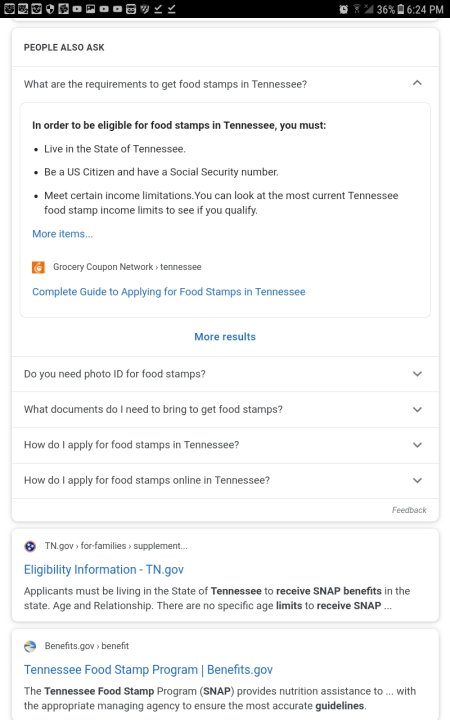This screenshot has height=720, width=450.
Task: Tap the first notification icon in status bar
Action: coord(9,9)
